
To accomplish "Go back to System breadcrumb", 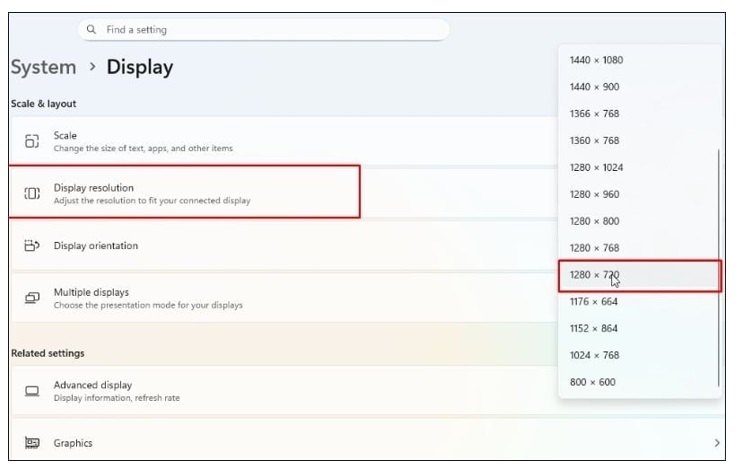I will pos(43,68).
